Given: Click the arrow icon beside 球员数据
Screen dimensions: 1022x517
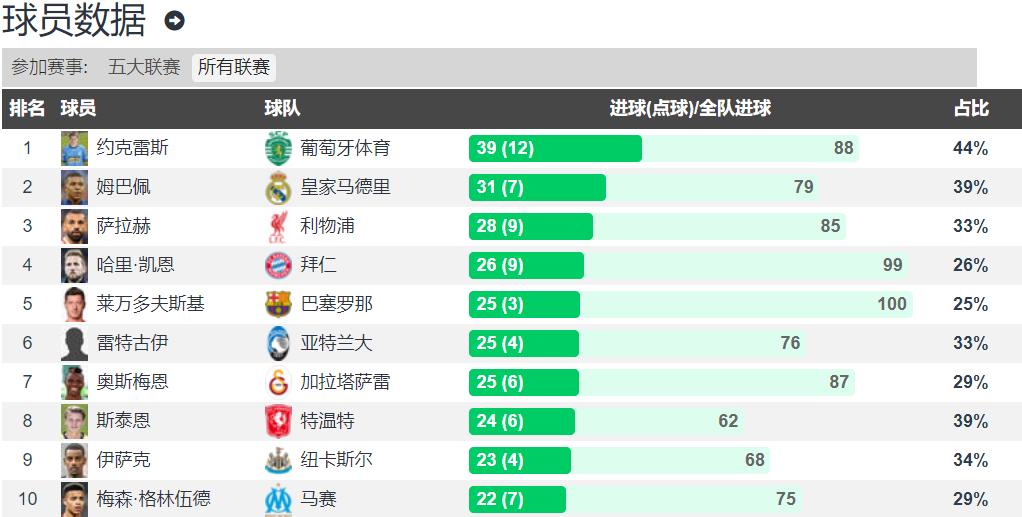Looking at the screenshot, I should 174,21.
